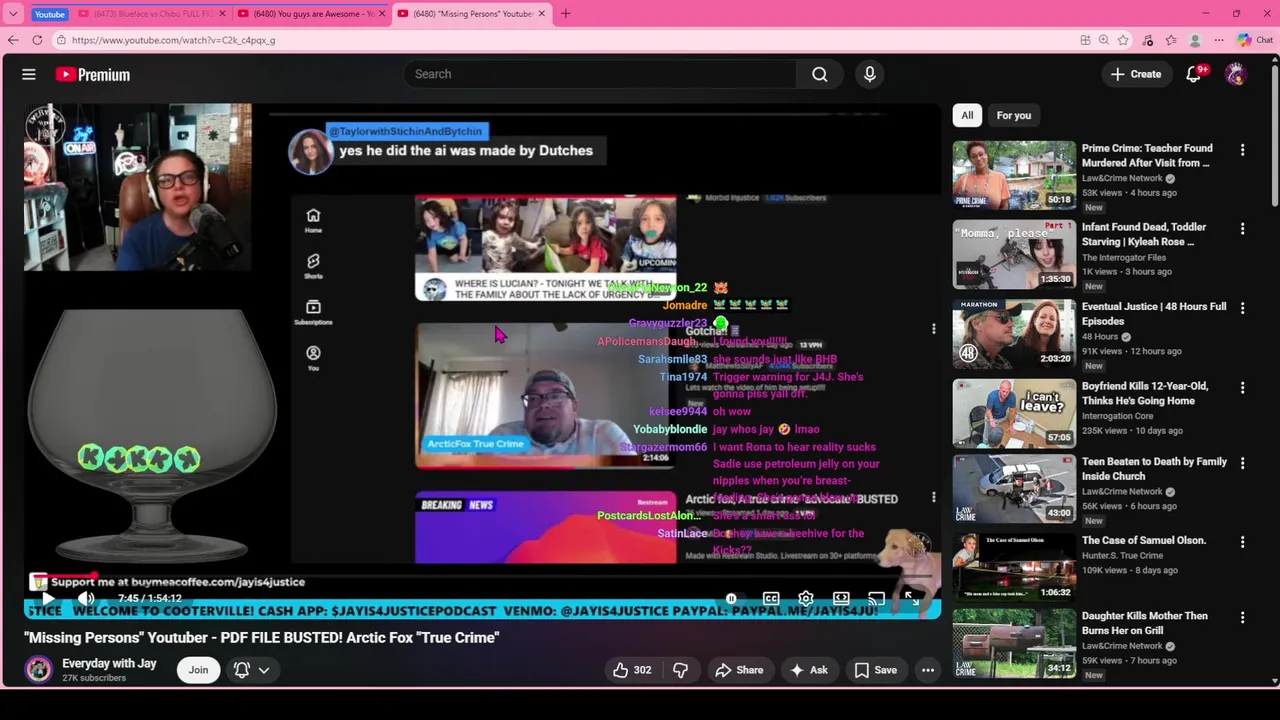Image resolution: width=1280 pixels, height=720 pixels.
Task: Open the YouTube account avatar menu
Action: tap(1236, 74)
